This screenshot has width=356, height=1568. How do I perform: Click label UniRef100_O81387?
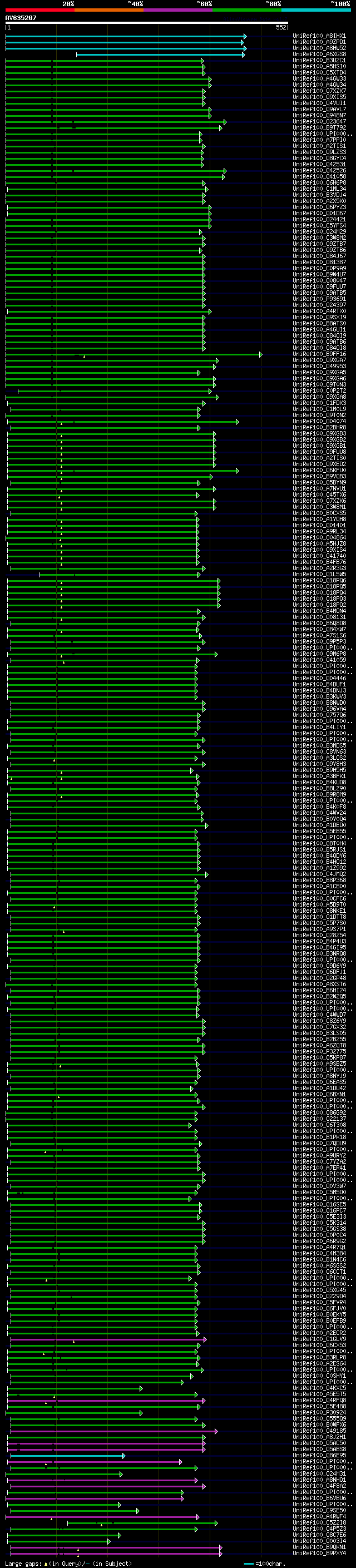319,263
